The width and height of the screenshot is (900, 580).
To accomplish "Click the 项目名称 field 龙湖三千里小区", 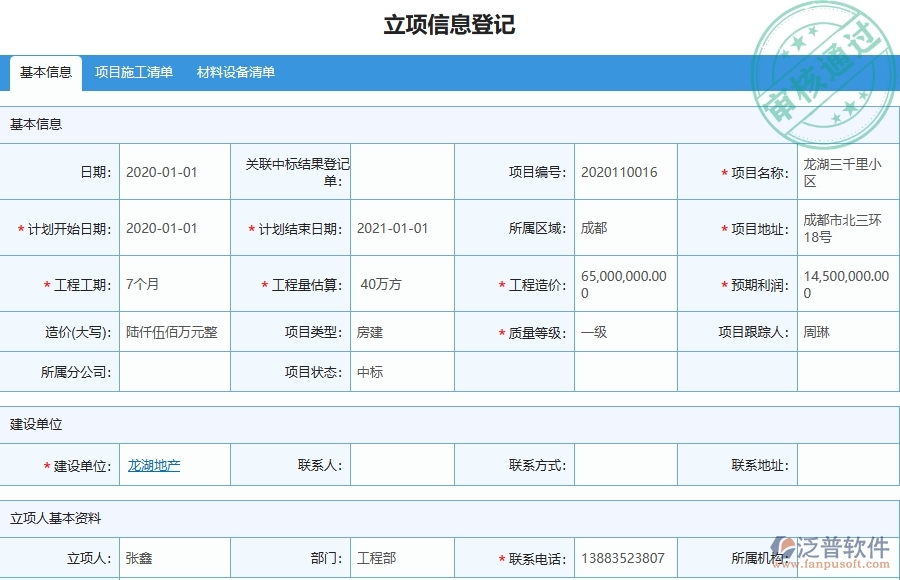I will pyautogui.click(x=845, y=171).
